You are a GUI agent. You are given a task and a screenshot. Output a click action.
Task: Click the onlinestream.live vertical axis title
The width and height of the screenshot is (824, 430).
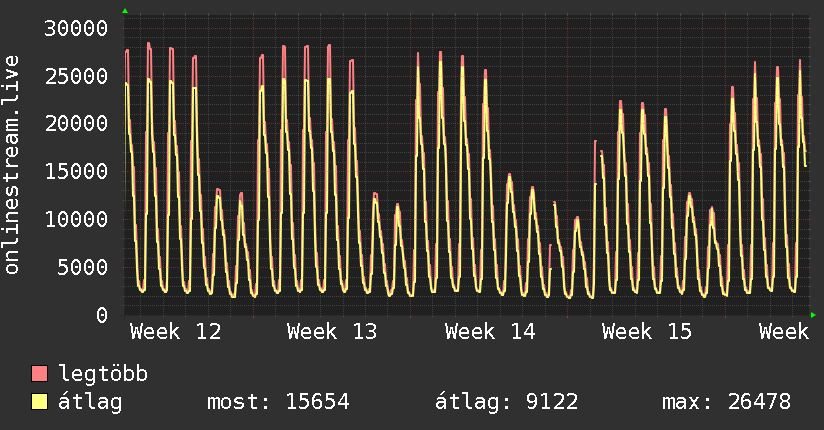(11, 165)
